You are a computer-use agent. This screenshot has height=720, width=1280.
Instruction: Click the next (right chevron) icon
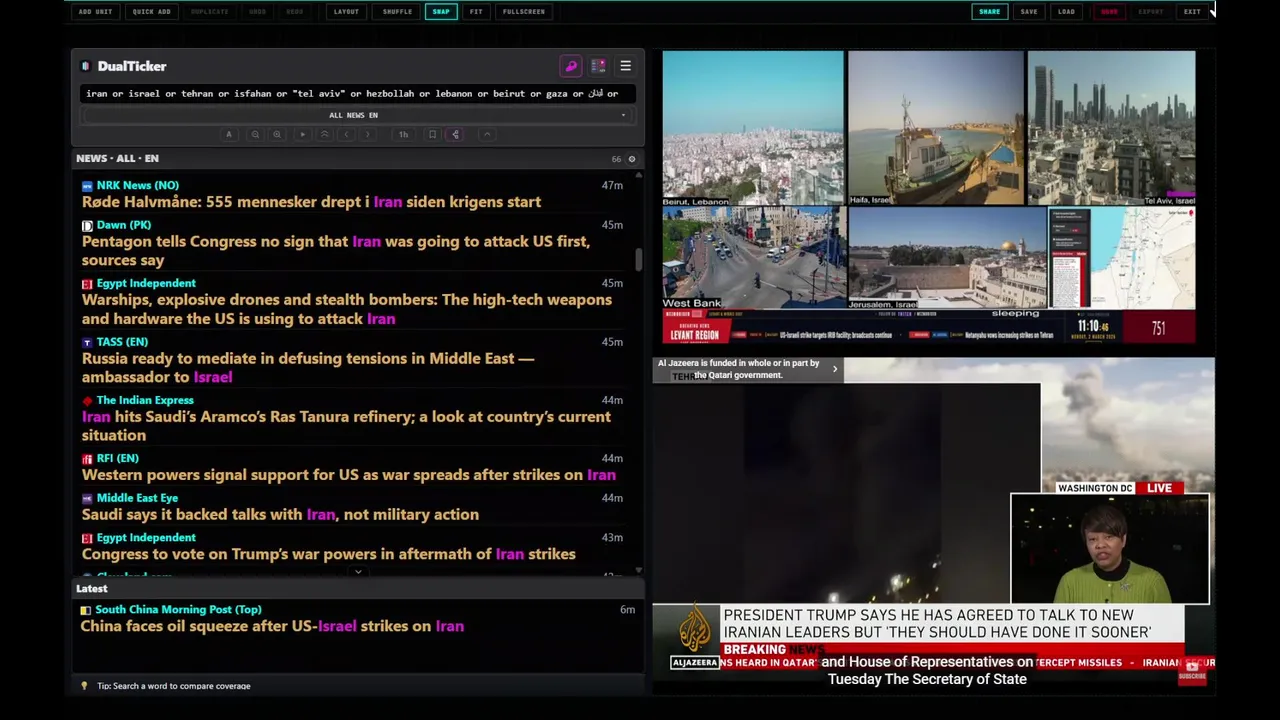pyautogui.click(x=367, y=134)
